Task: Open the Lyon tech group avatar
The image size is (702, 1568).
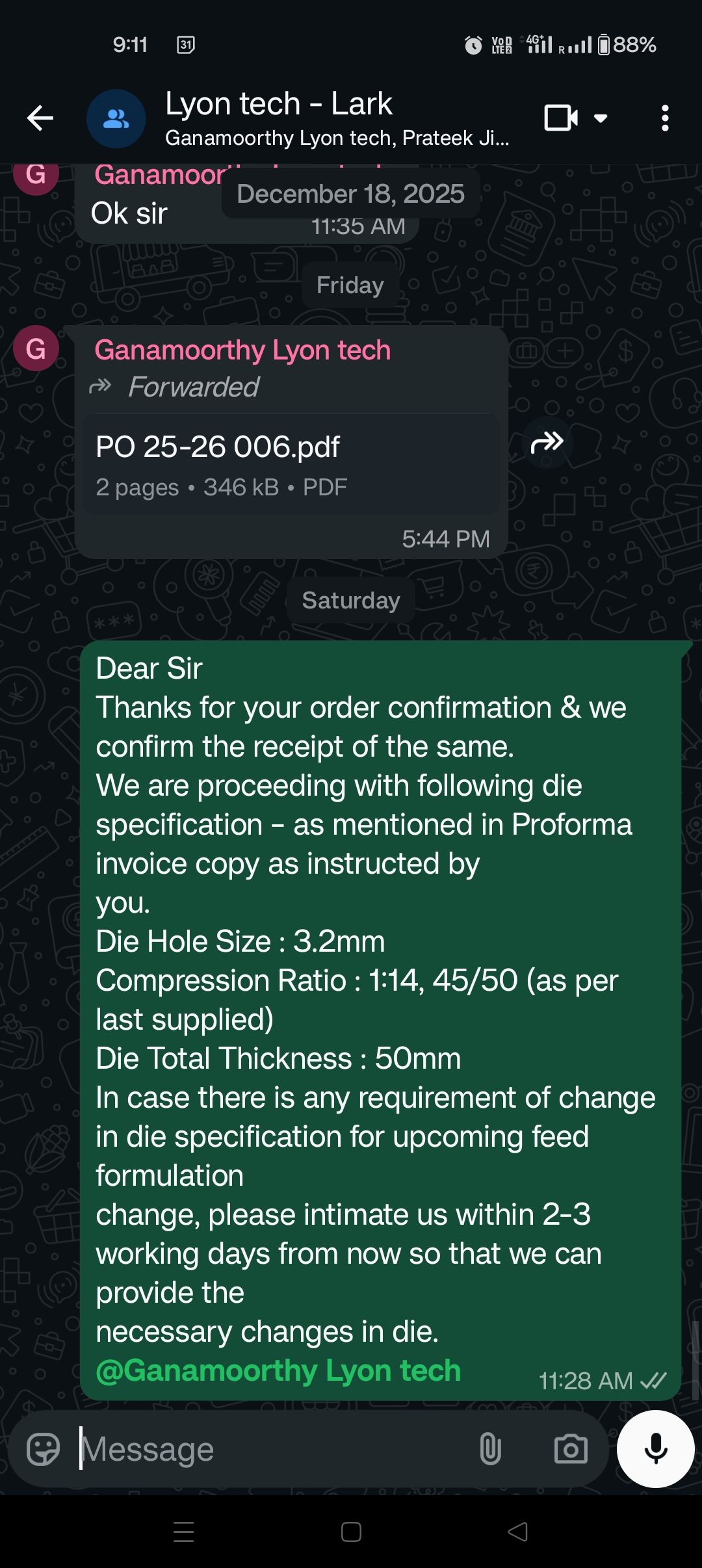Action: click(x=116, y=118)
